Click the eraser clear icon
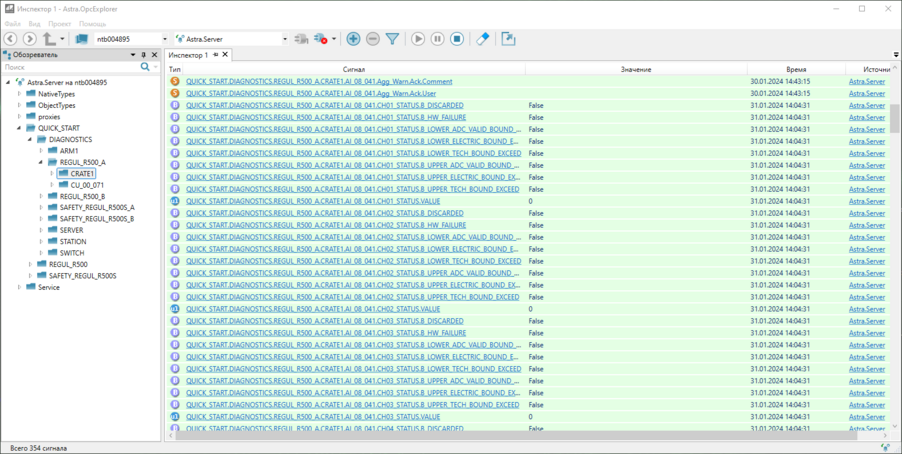This screenshot has height=454, width=902. click(x=482, y=39)
